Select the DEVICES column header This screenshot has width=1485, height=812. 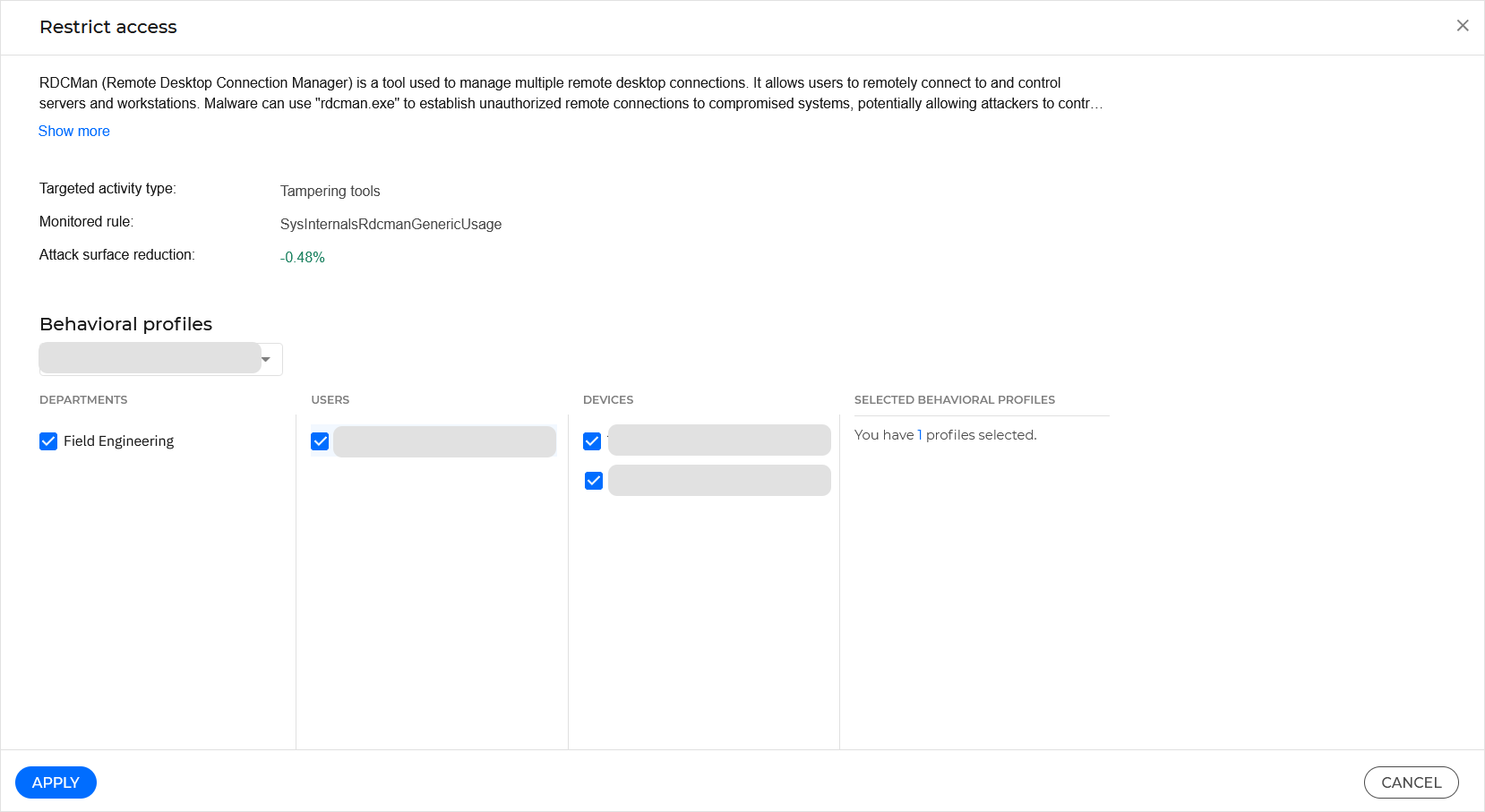pyautogui.click(x=608, y=399)
